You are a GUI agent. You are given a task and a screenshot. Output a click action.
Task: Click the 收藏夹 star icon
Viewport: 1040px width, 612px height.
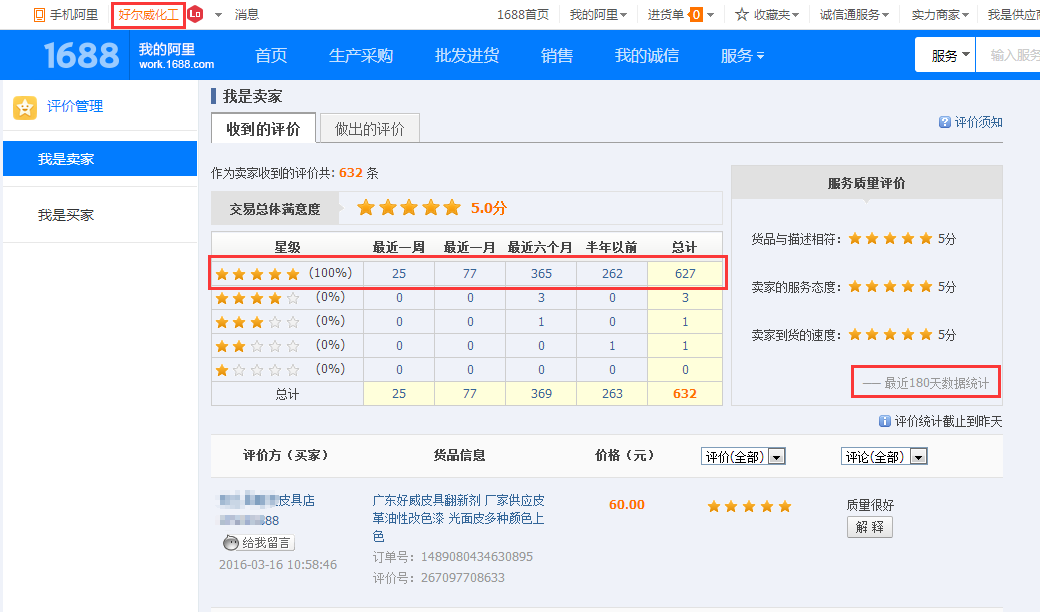pos(742,15)
